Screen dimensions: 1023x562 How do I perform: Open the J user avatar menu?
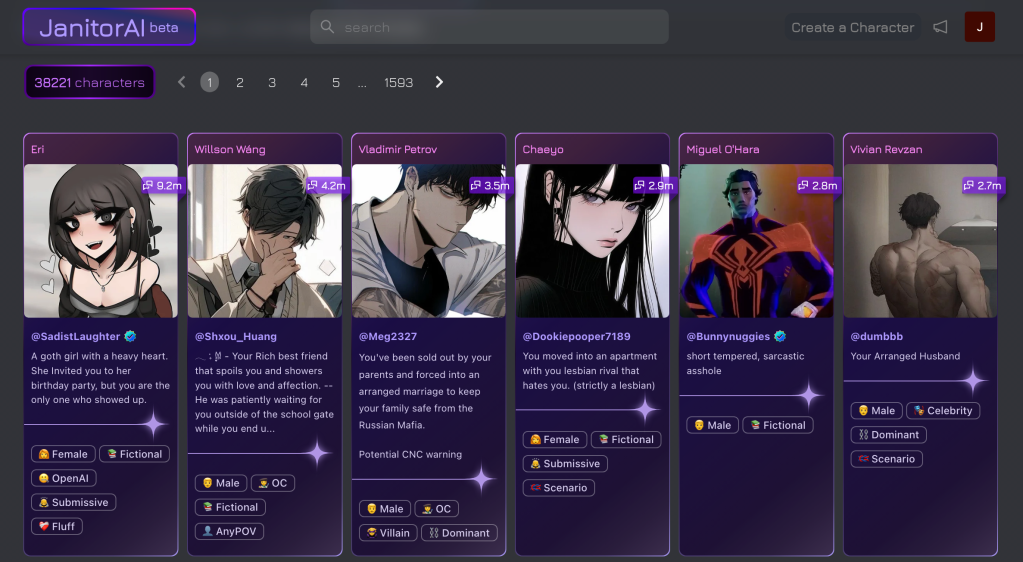point(979,27)
